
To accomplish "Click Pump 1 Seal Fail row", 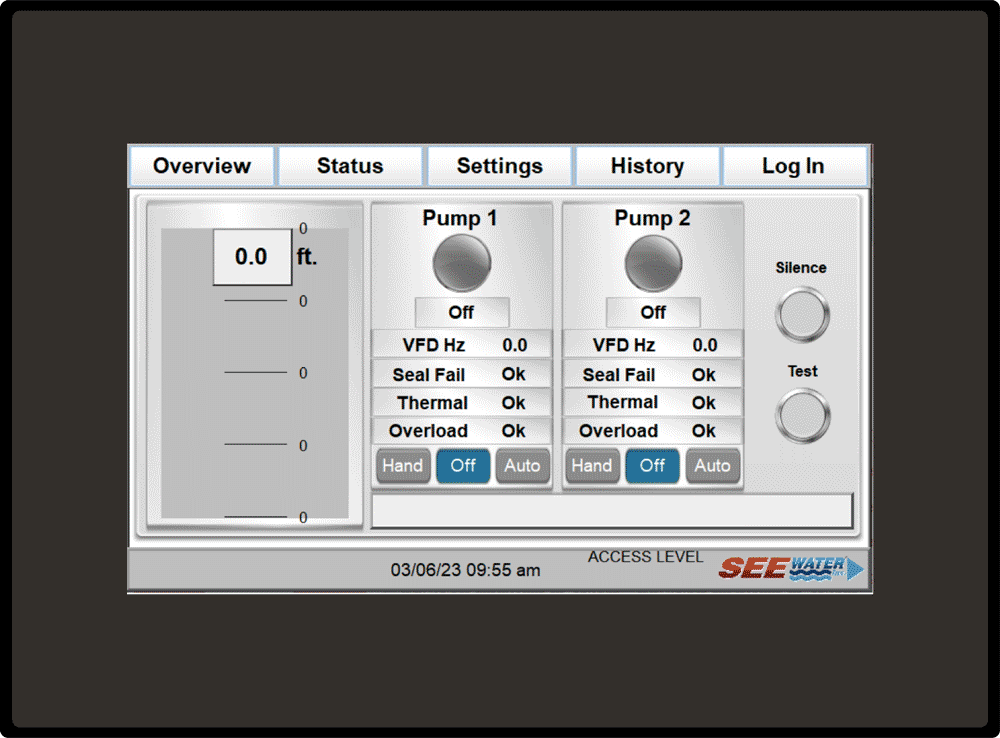I will (462, 374).
